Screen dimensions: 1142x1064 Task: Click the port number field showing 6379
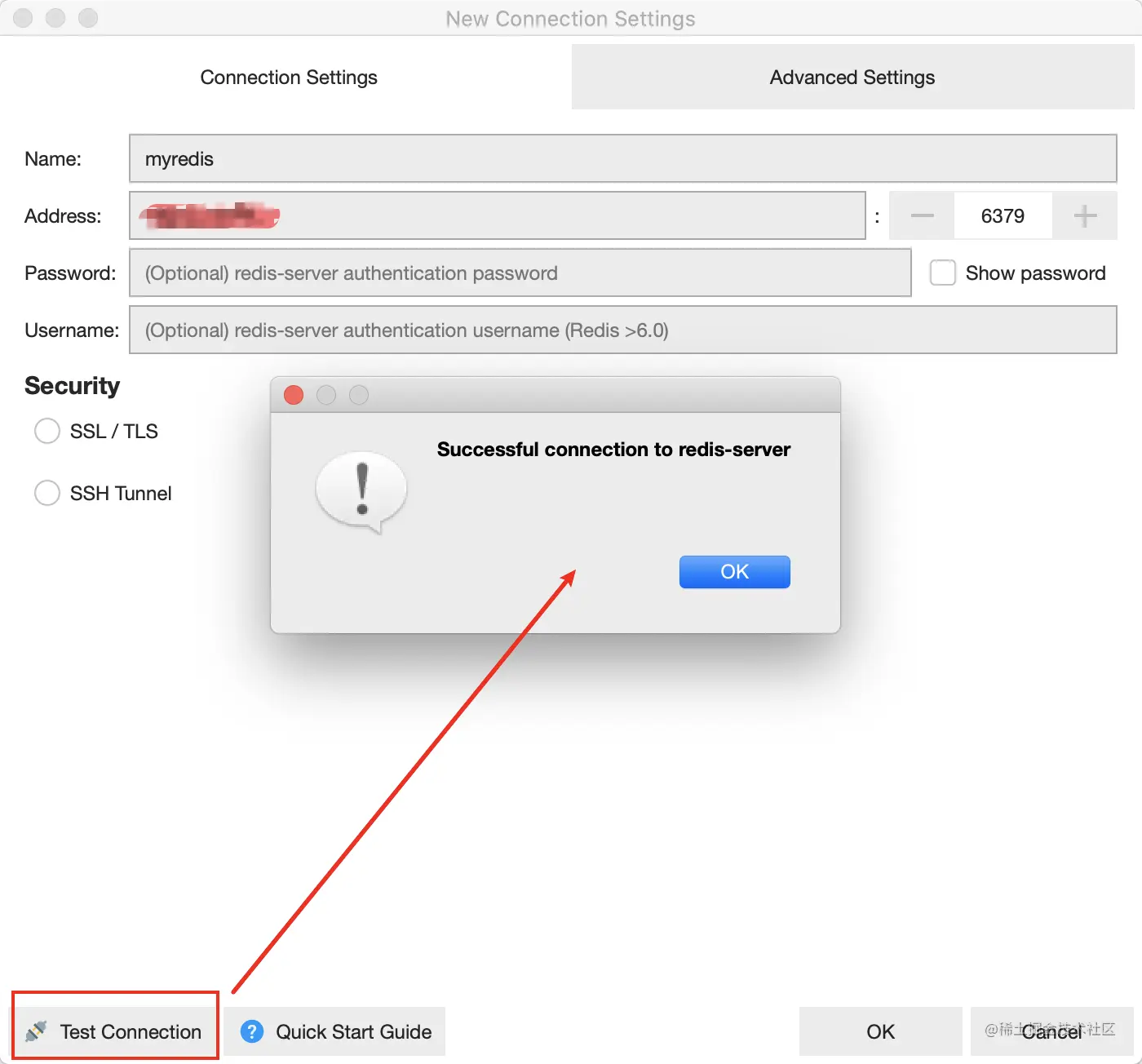click(1003, 215)
